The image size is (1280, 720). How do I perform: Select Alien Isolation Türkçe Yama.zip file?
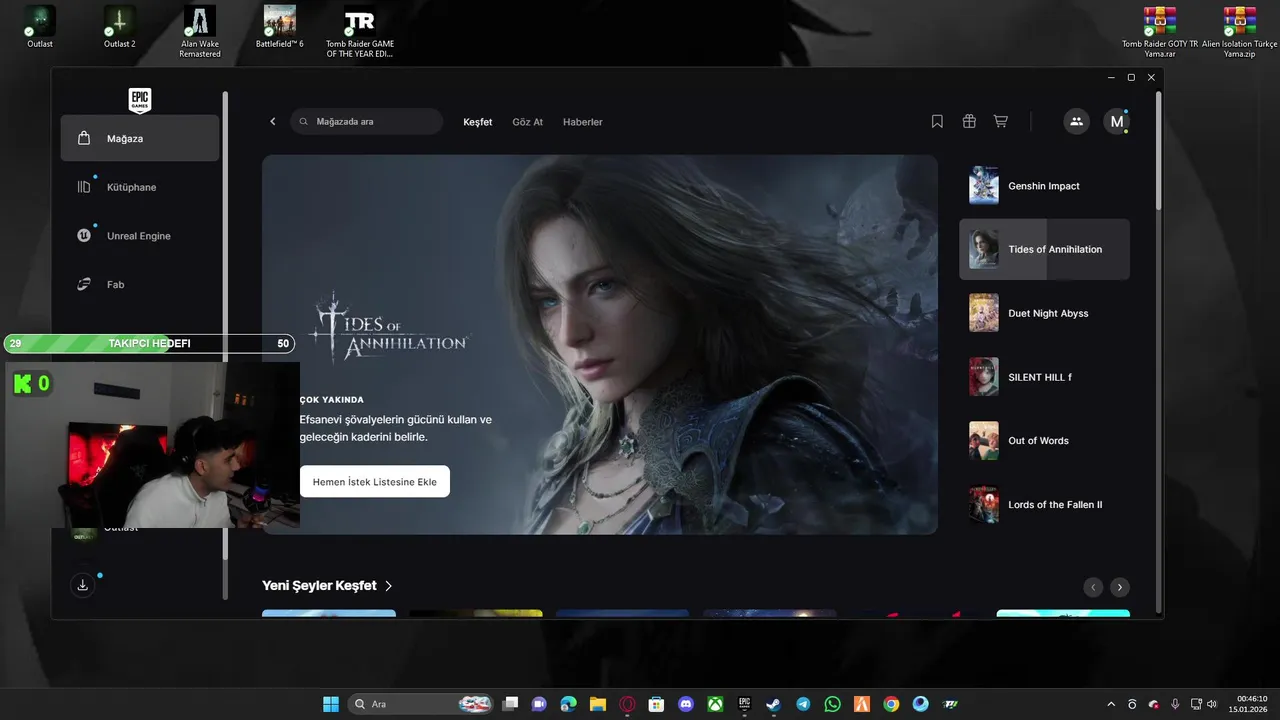point(1240,32)
